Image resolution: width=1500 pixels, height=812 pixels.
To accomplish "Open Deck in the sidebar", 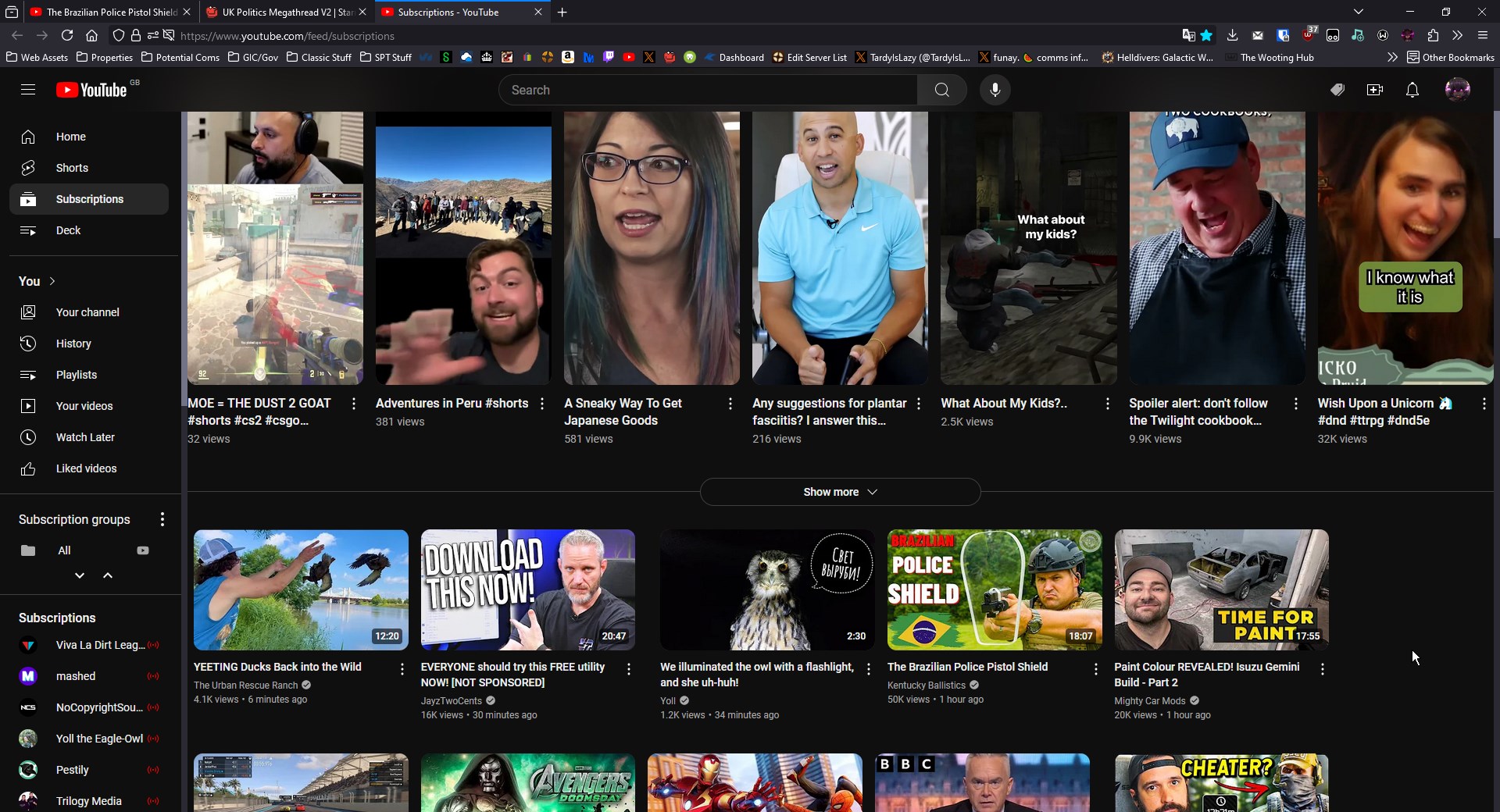I will pyautogui.click(x=89, y=230).
